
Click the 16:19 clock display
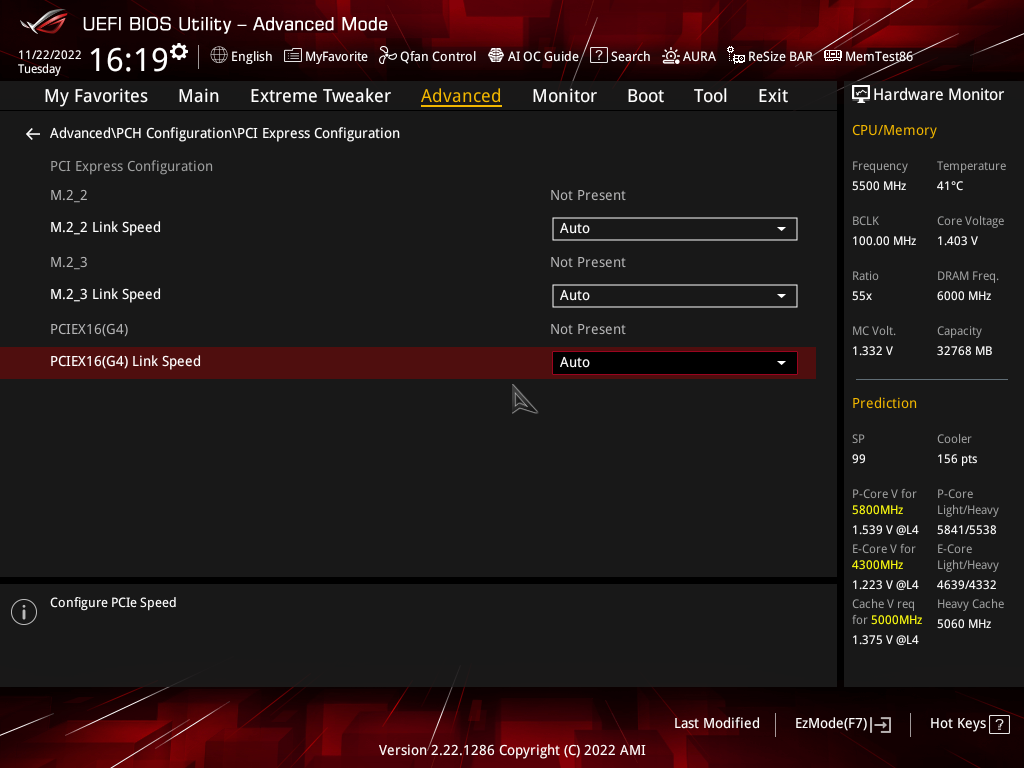click(129, 60)
